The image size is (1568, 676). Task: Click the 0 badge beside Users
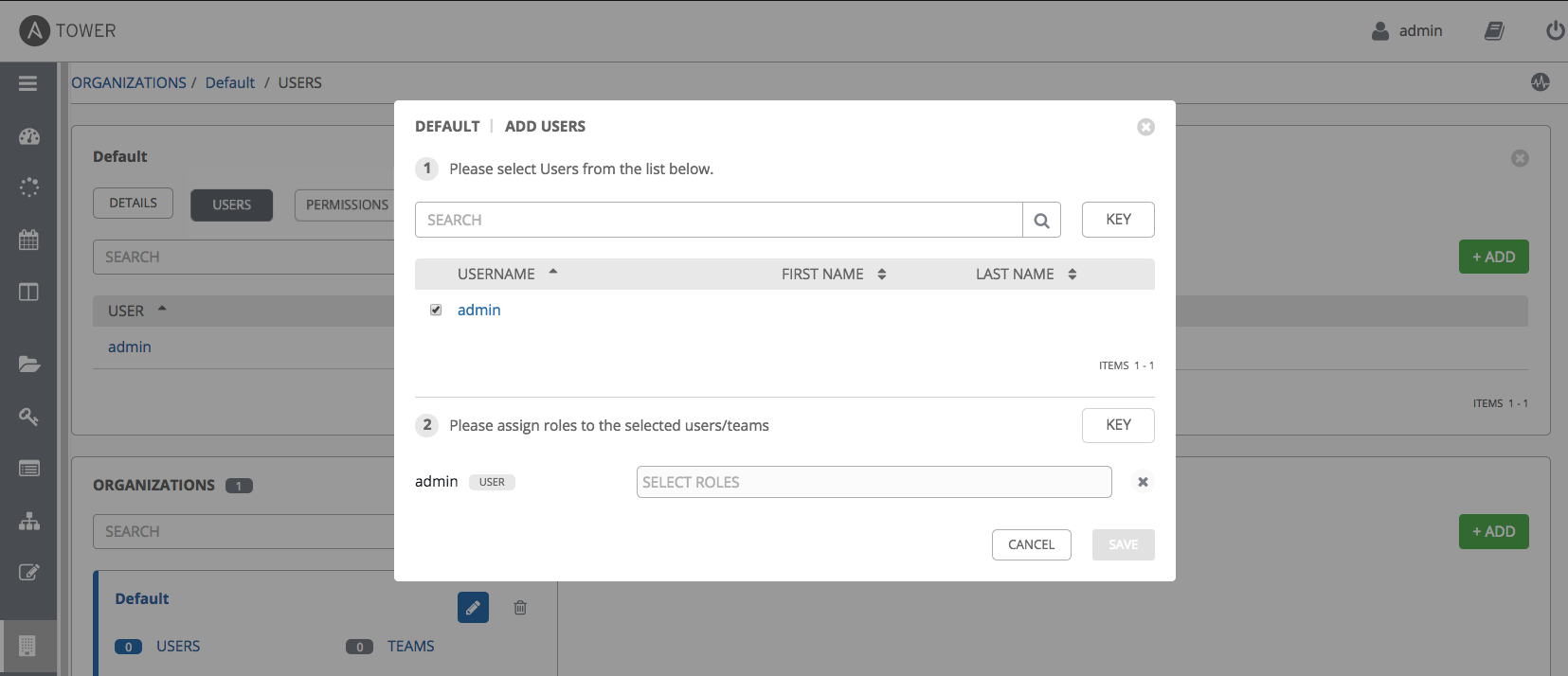pos(128,647)
